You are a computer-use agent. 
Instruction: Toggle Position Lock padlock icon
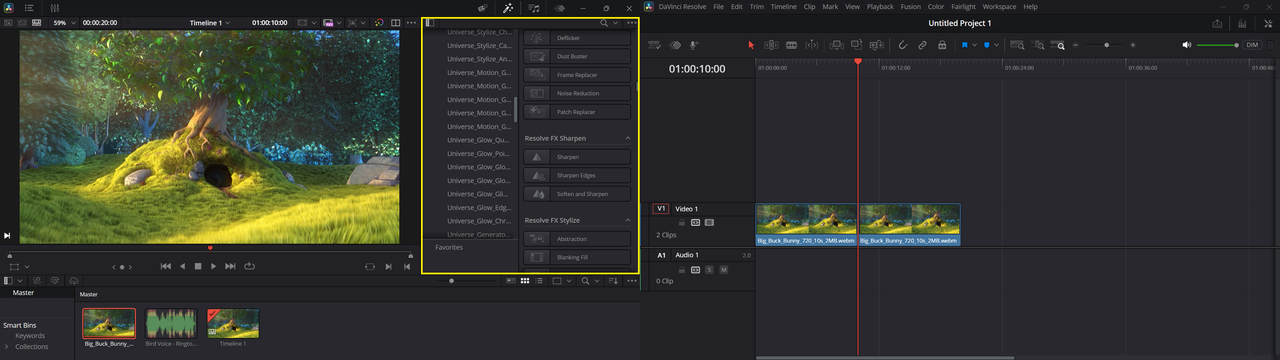coord(941,45)
